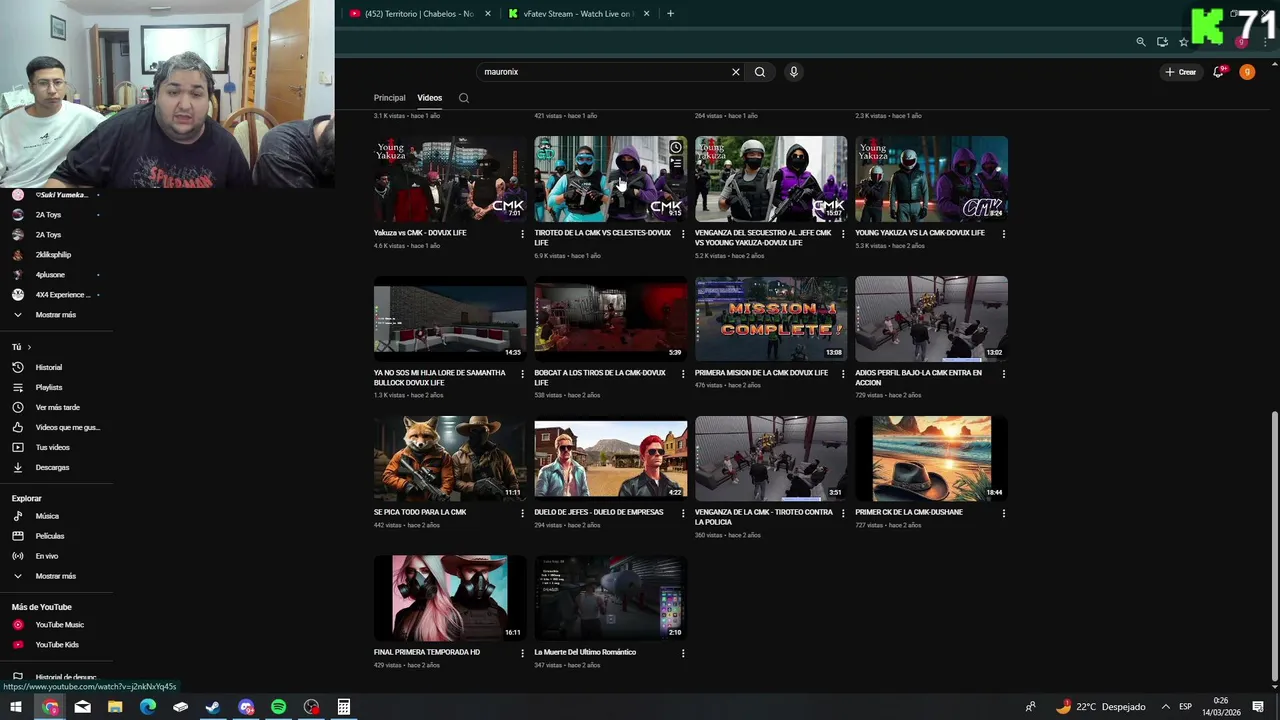Open YouTube notifications bell

(x=1218, y=72)
